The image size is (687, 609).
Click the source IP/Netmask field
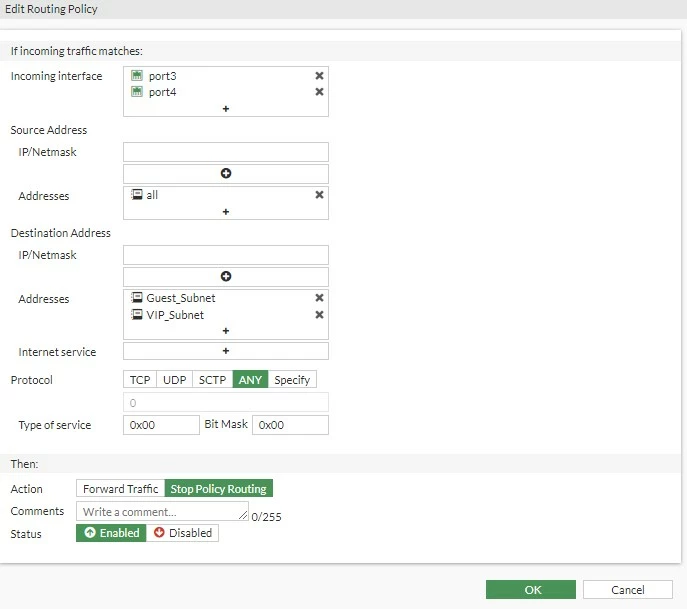coord(226,152)
